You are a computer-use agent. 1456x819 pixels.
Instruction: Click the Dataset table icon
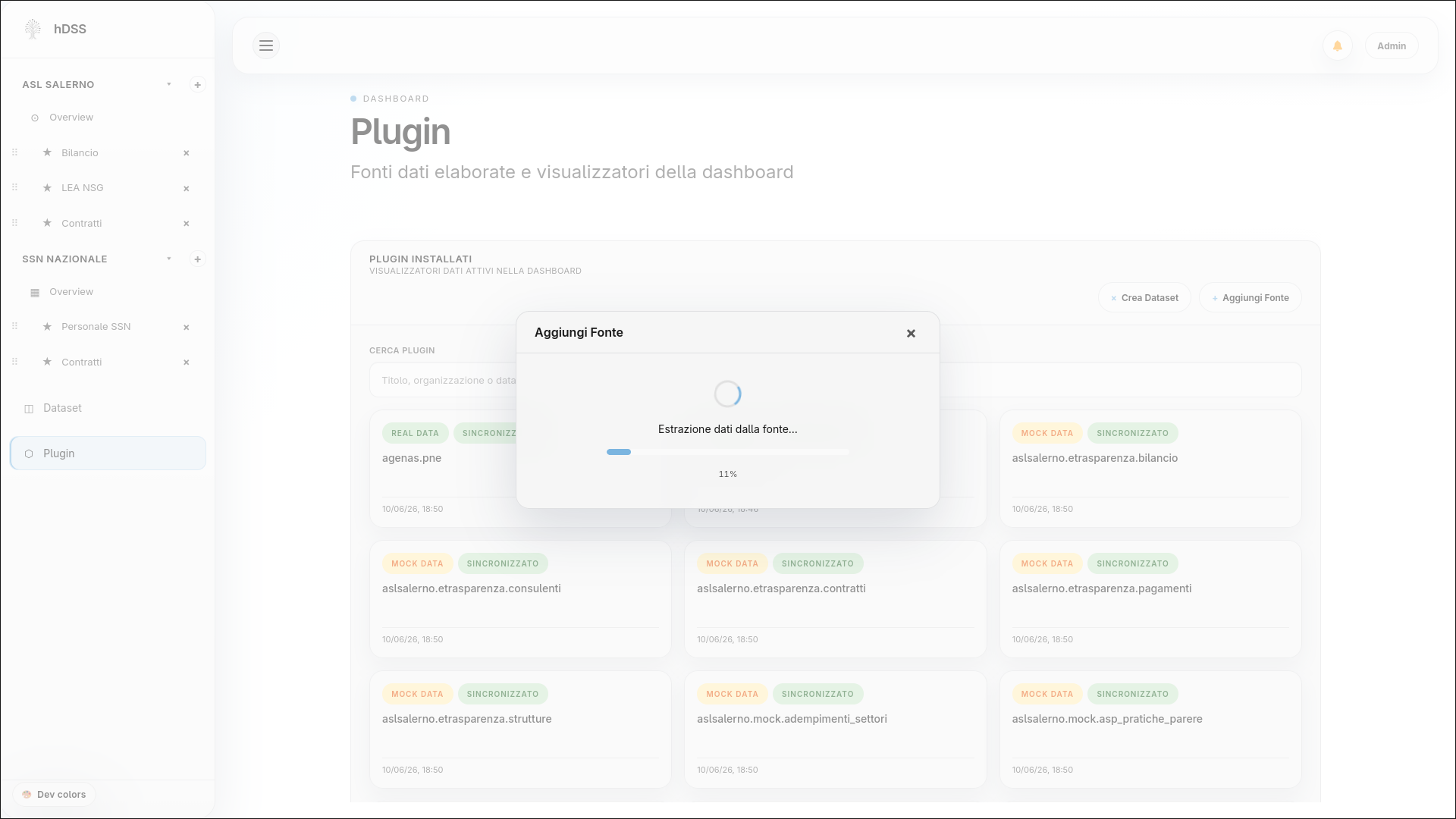[x=29, y=409]
